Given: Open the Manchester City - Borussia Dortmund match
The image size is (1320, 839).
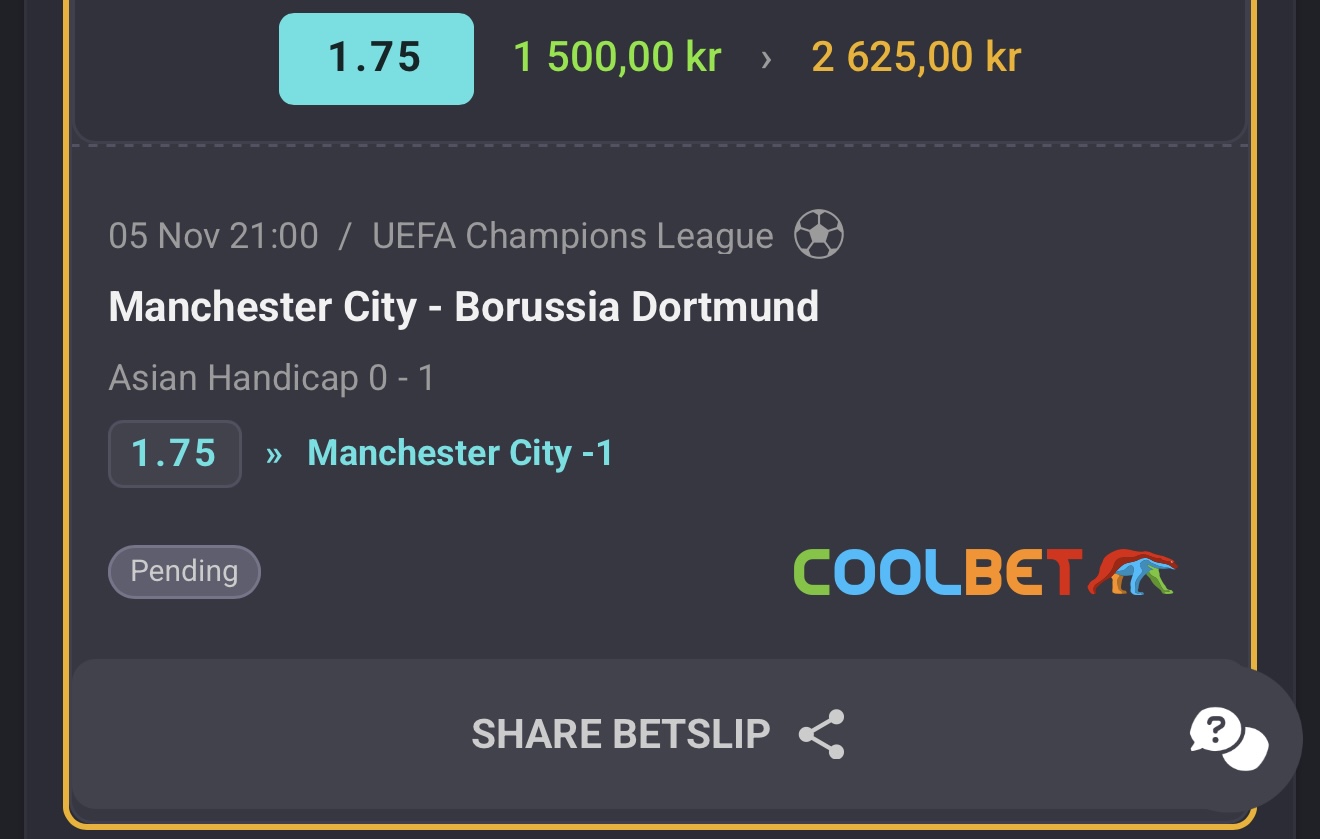Looking at the screenshot, I should (x=463, y=306).
